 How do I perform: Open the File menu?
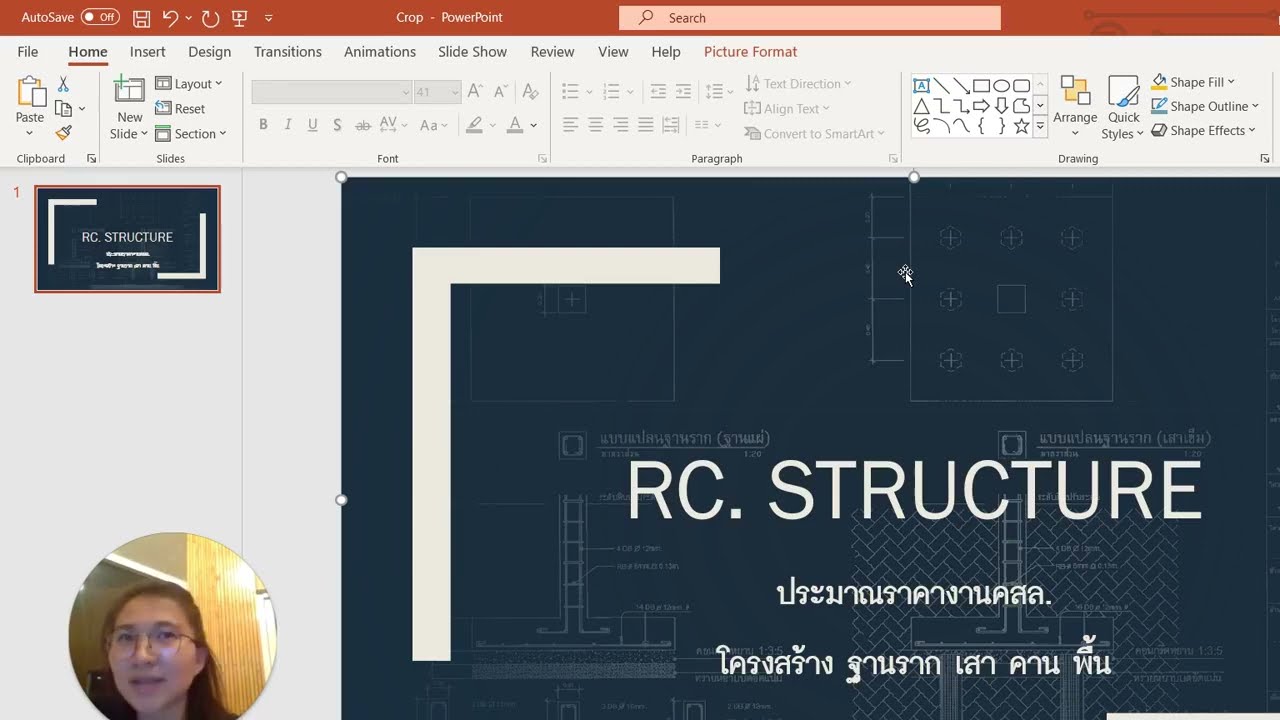click(x=28, y=52)
